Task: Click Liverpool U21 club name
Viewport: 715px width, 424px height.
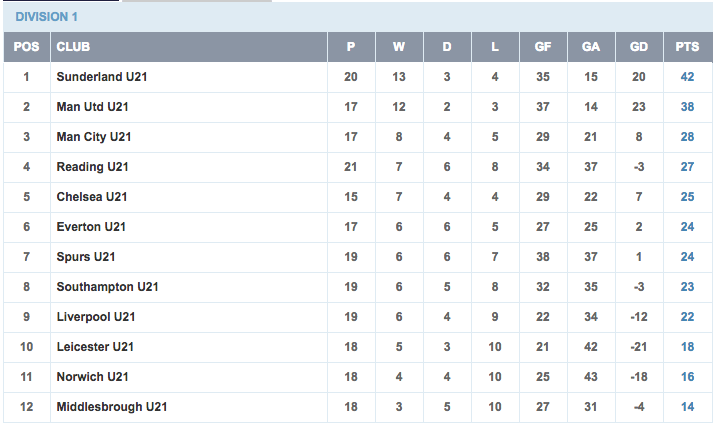Action: pyautogui.click(x=96, y=317)
